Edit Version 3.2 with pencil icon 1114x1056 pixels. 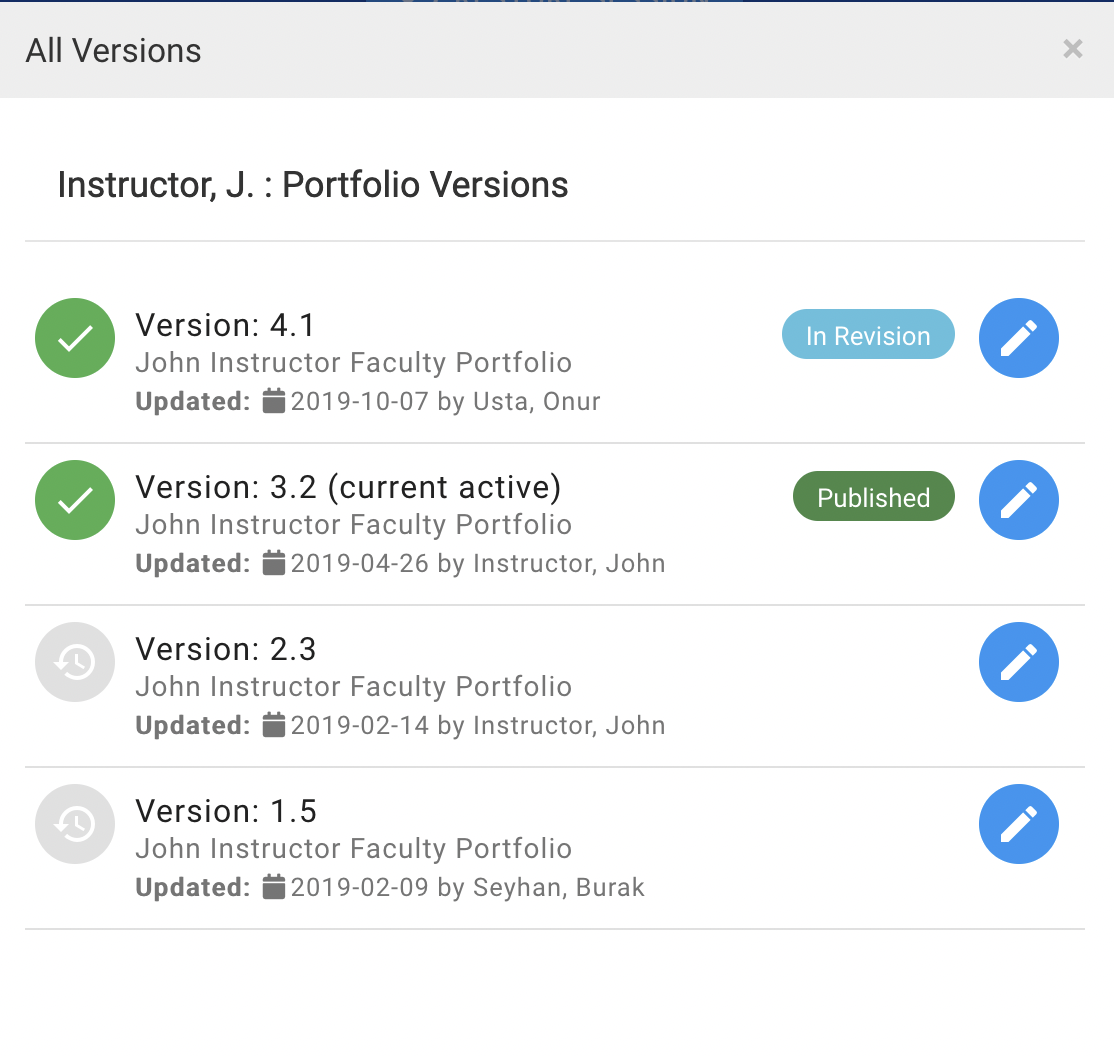coord(1018,500)
